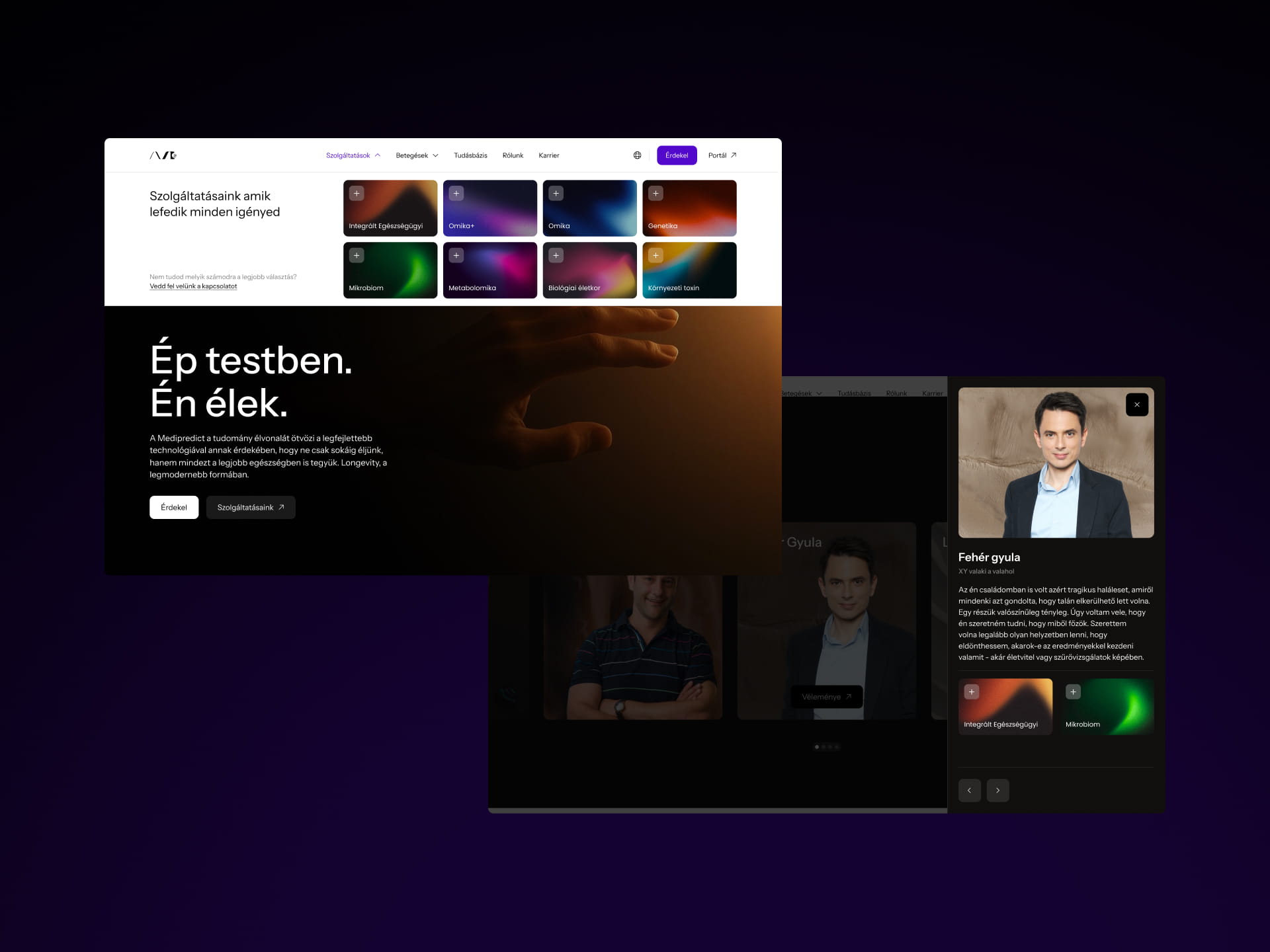The image size is (1270, 952).
Task: Click the globe language icon
Action: point(637,155)
